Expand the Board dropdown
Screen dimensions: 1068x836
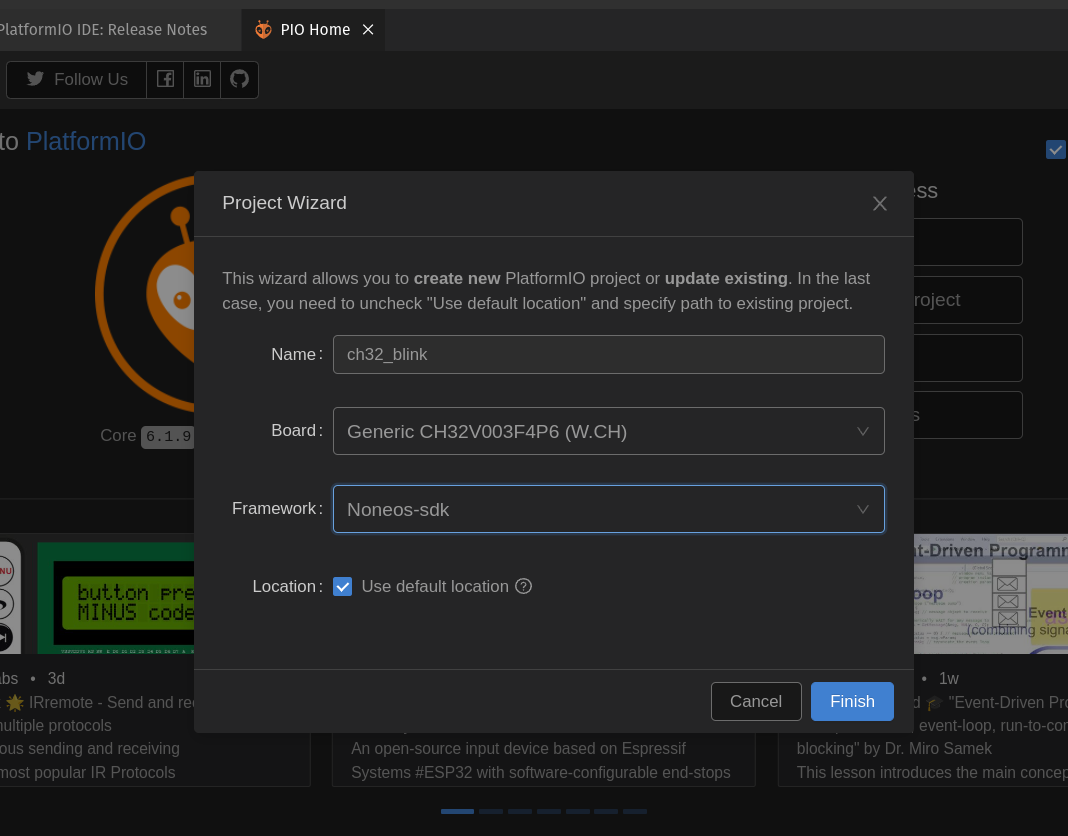(x=608, y=431)
